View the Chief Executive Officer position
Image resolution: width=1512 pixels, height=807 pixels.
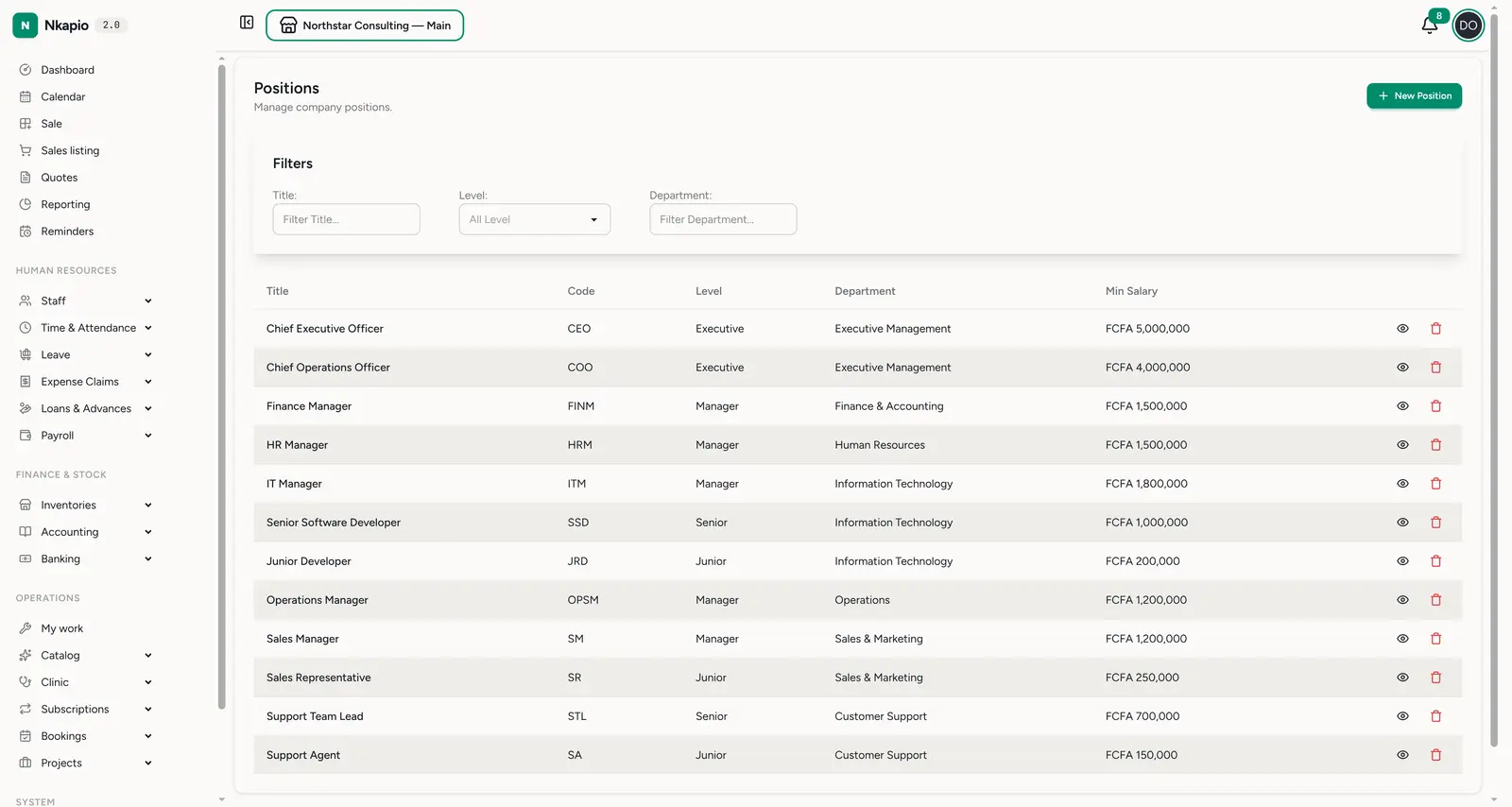[x=1402, y=329]
